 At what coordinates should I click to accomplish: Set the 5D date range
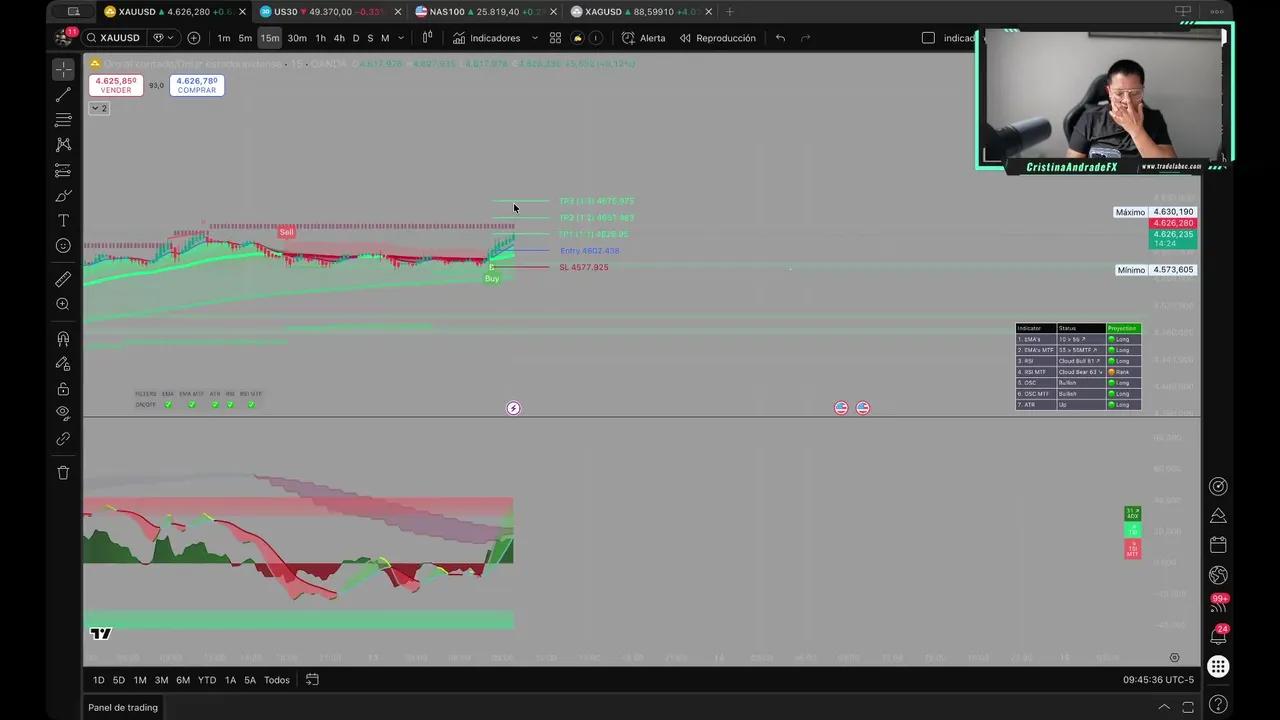tap(119, 680)
